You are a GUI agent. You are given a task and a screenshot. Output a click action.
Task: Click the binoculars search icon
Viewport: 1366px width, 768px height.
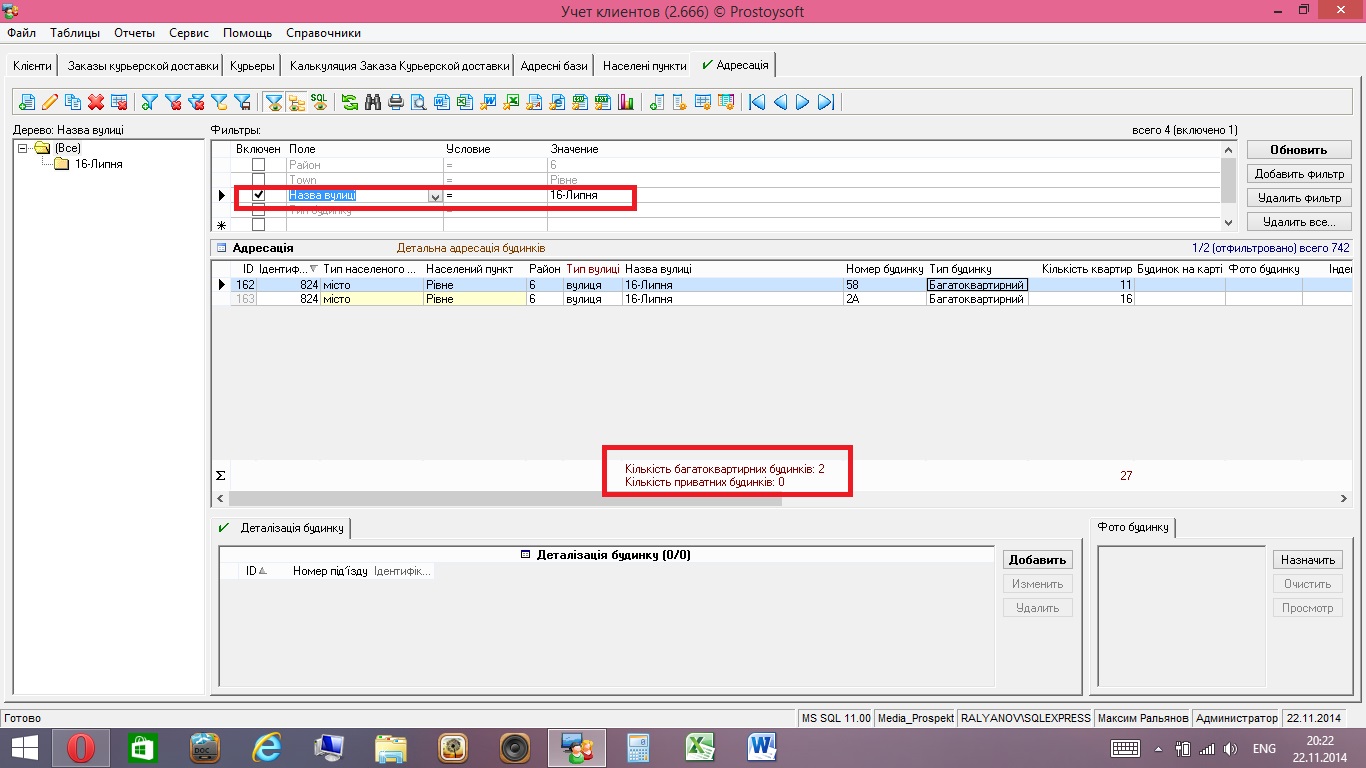click(x=373, y=102)
